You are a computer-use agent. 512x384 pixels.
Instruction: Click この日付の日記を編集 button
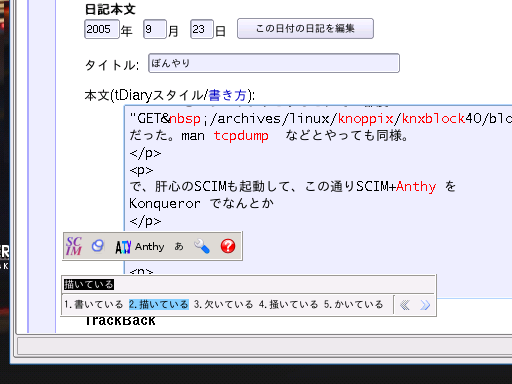[x=305, y=29]
